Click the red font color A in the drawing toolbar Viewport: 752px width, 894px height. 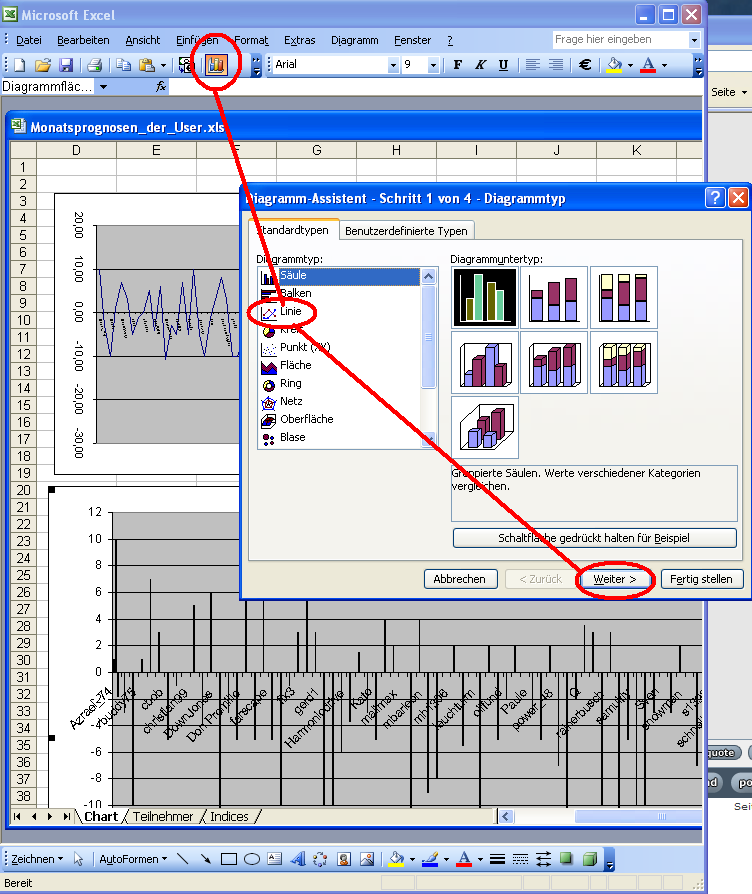[464, 859]
